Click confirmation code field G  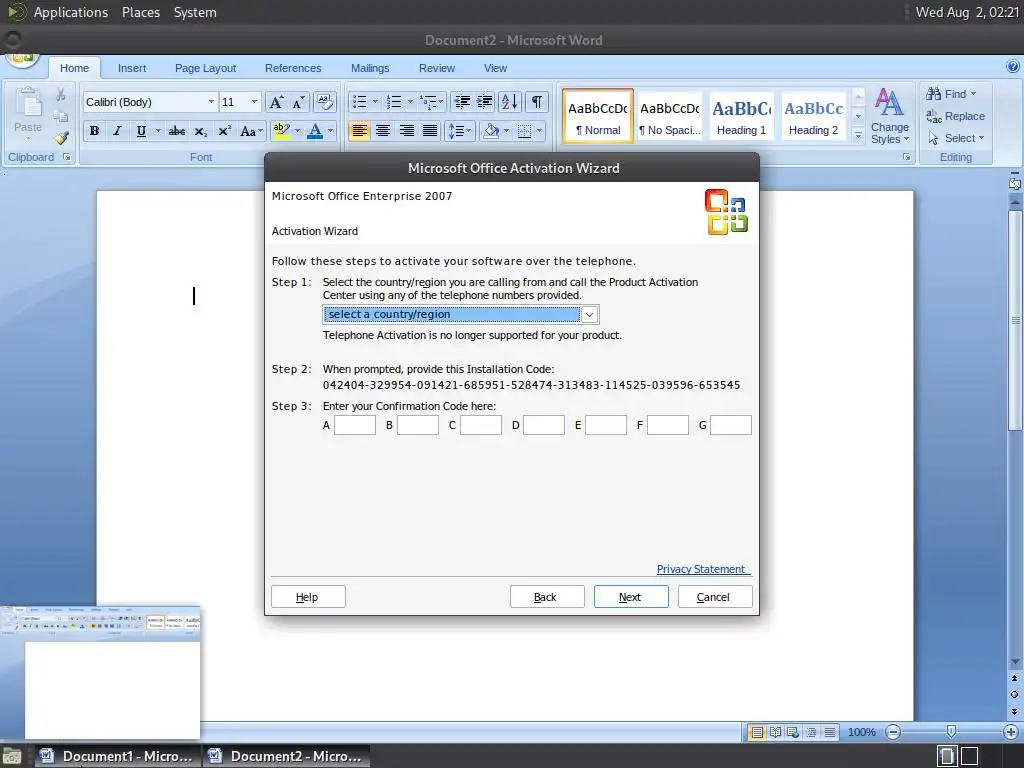point(731,425)
